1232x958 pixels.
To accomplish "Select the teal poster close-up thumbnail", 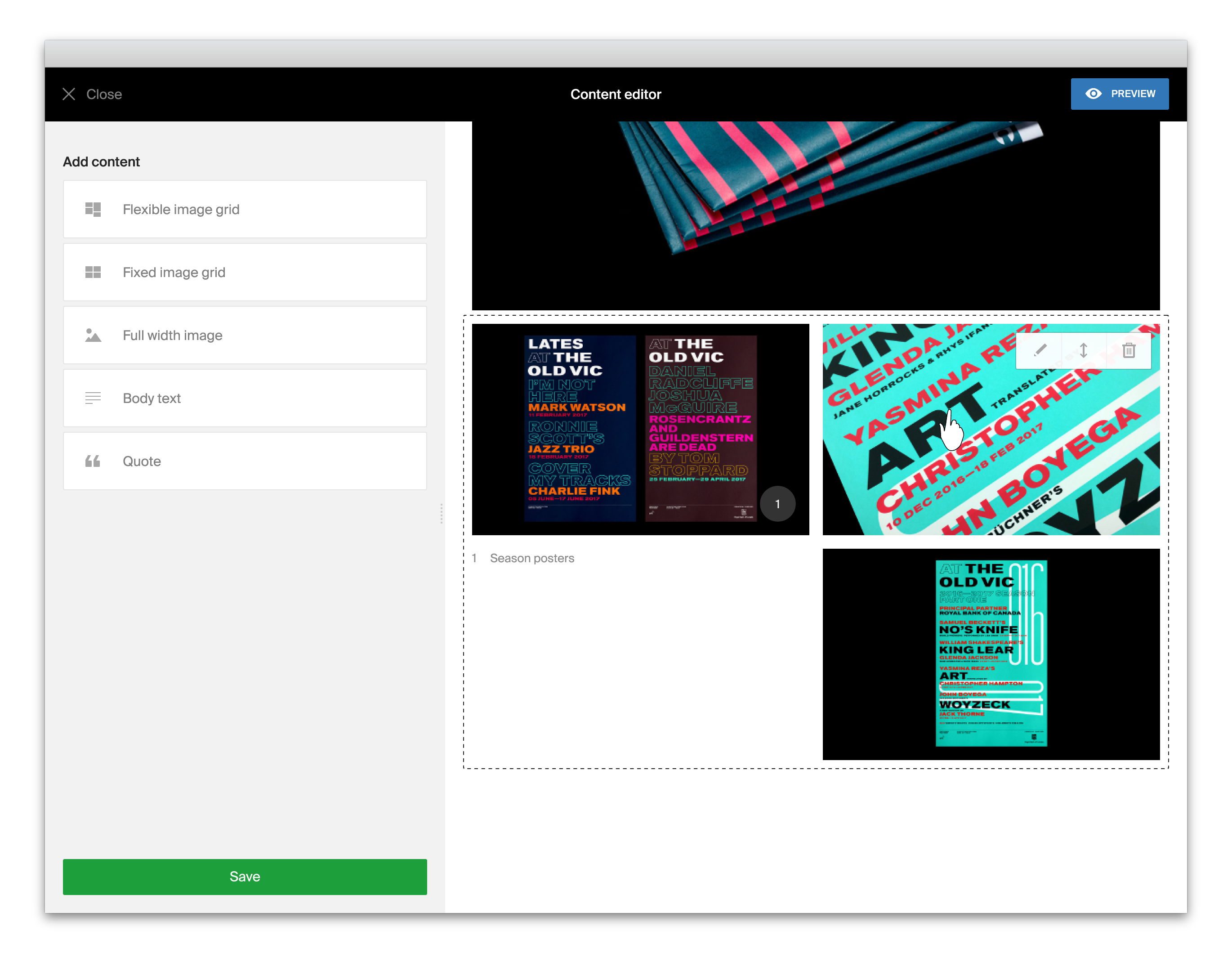I will 991,430.
